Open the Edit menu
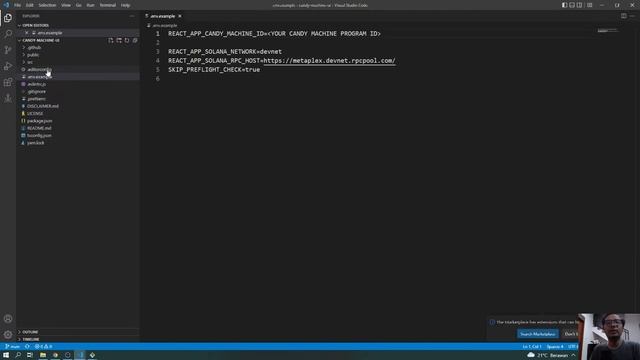640x360 pixels. [x=30, y=5]
